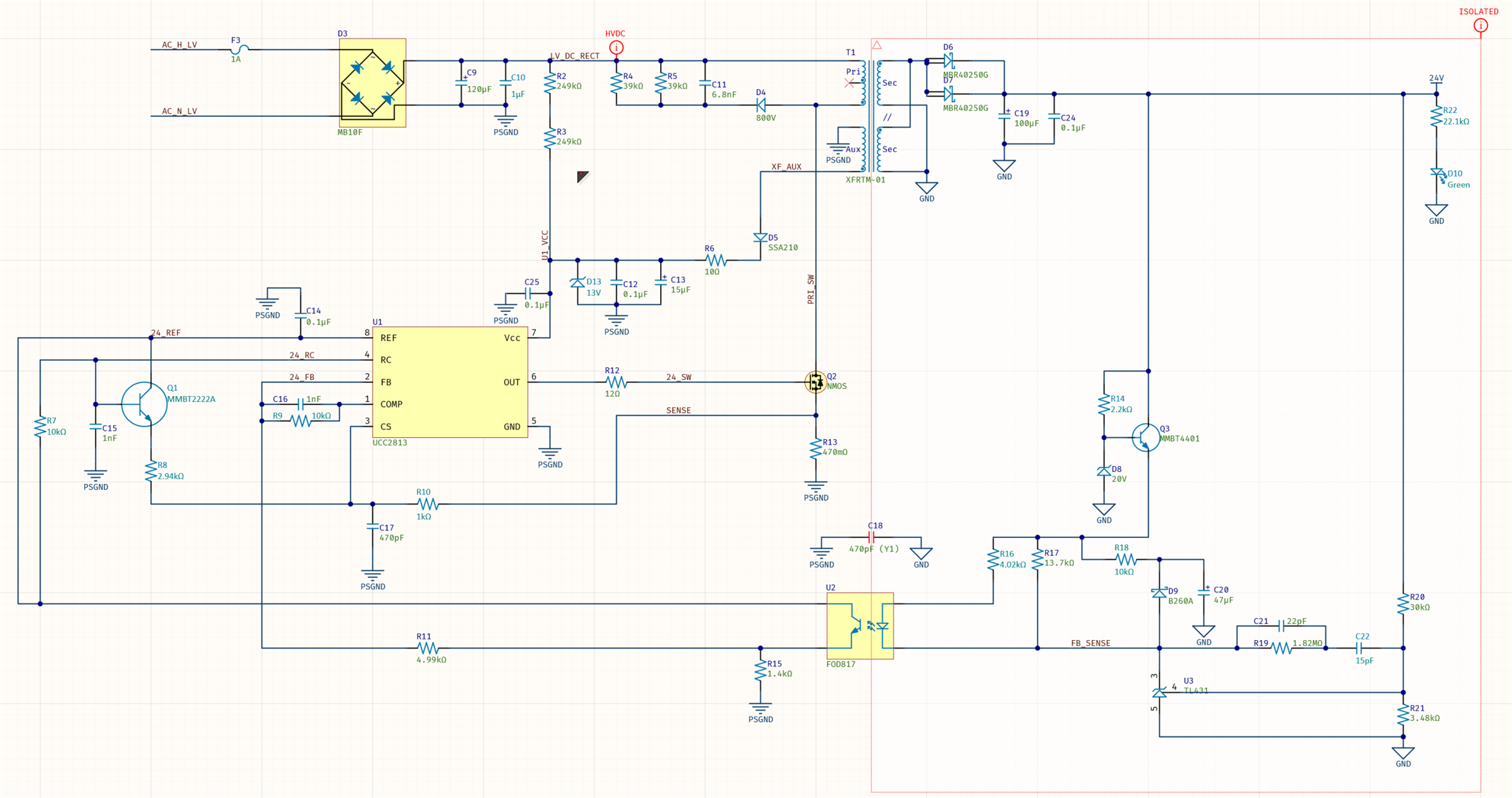Click the AC_H_LV port label
This screenshot has width=1512, height=798.
pyautogui.click(x=179, y=45)
